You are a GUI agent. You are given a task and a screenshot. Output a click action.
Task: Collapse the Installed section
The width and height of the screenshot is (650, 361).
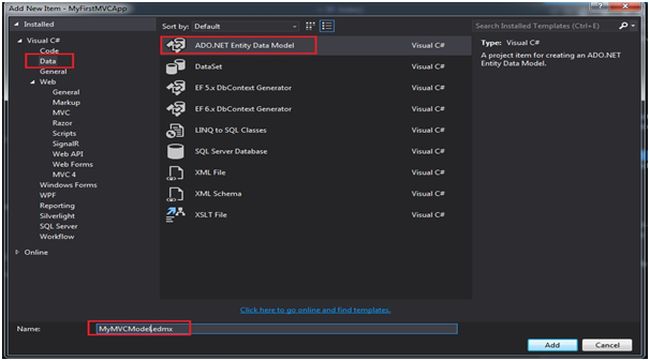click(x=17, y=24)
